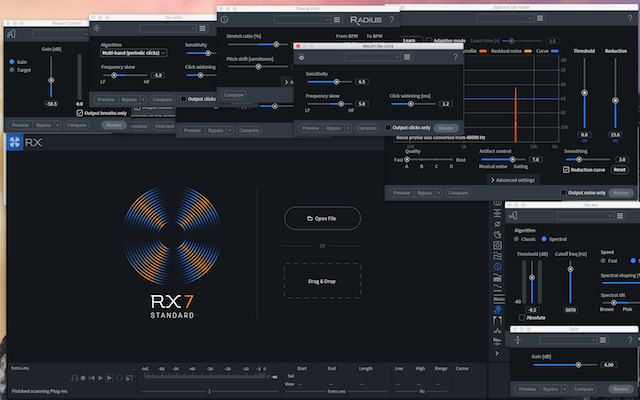Open help in Time & Pitch window
This screenshot has height=400, width=640.
391,20
